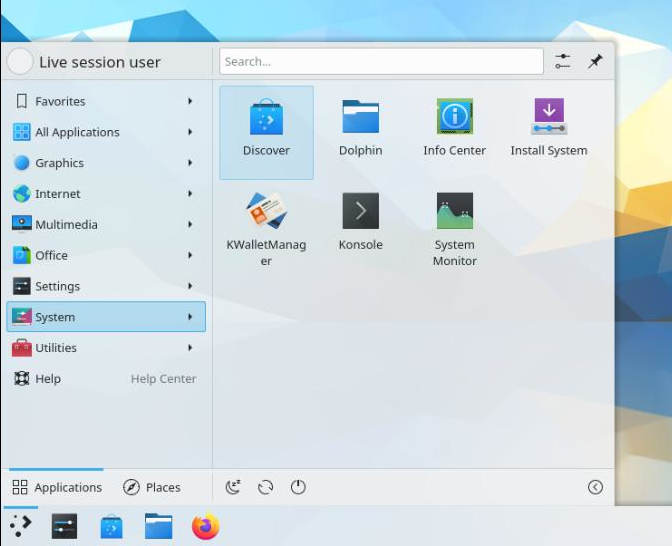This screenshot has width=672, height=546.
Task: Expand the Internet category arrow
Action: pos(190,194)
